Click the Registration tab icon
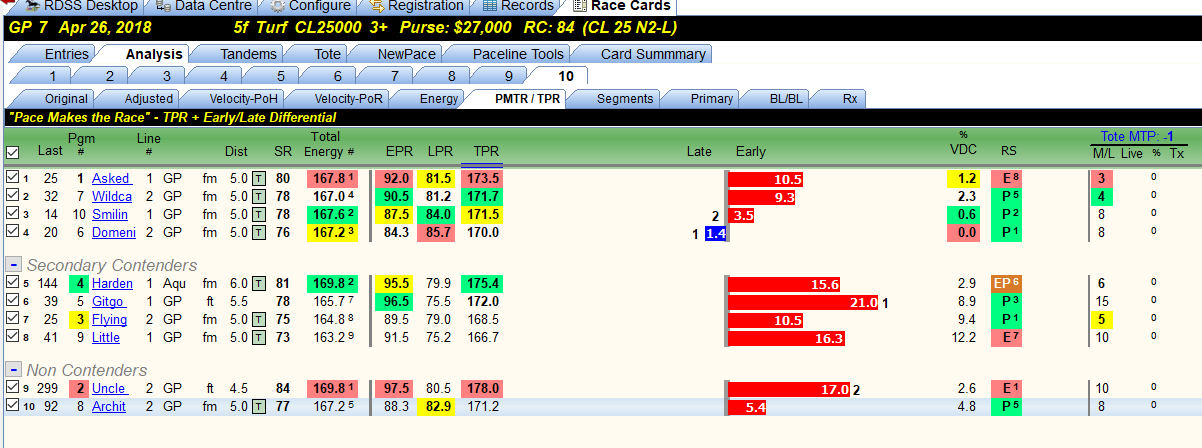The width and height of the screenshot is (1202, 448). (377, 6)
